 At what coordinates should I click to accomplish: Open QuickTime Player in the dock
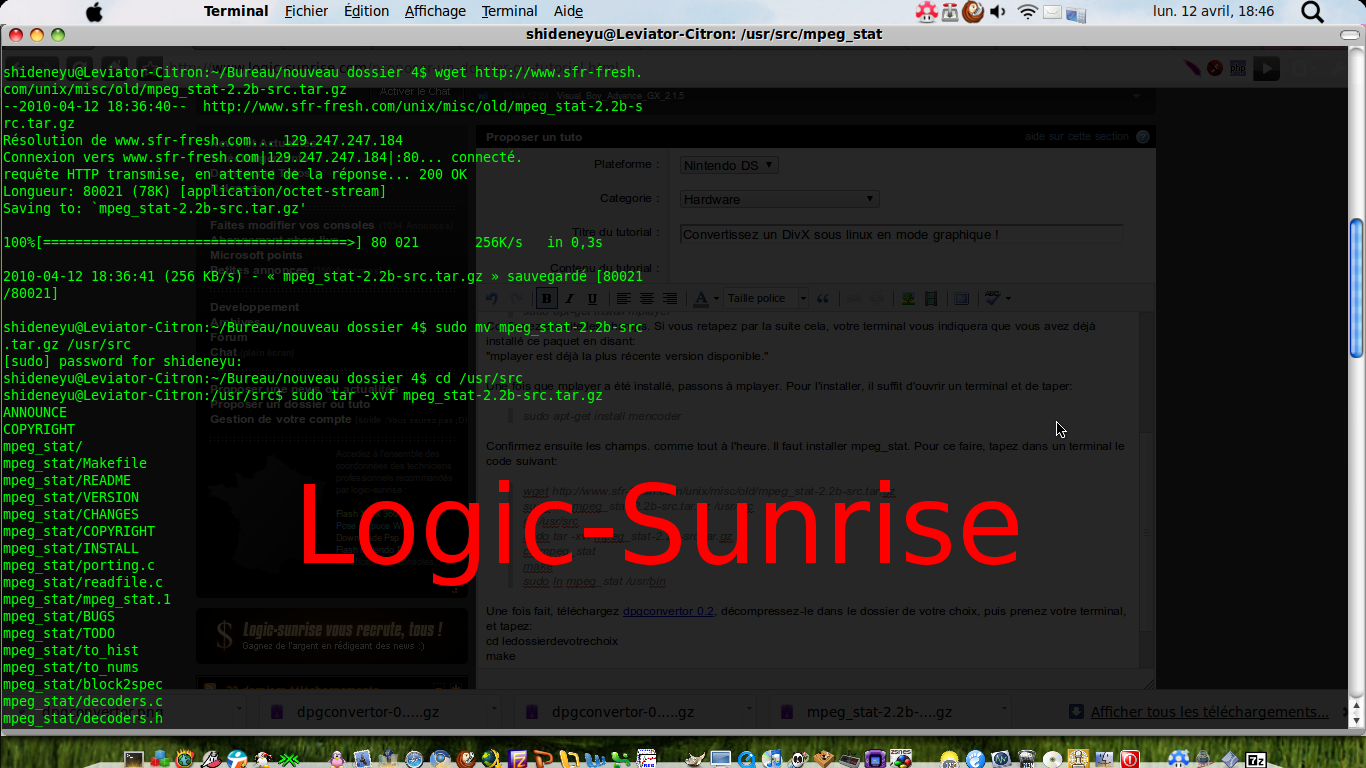[746, 758]
